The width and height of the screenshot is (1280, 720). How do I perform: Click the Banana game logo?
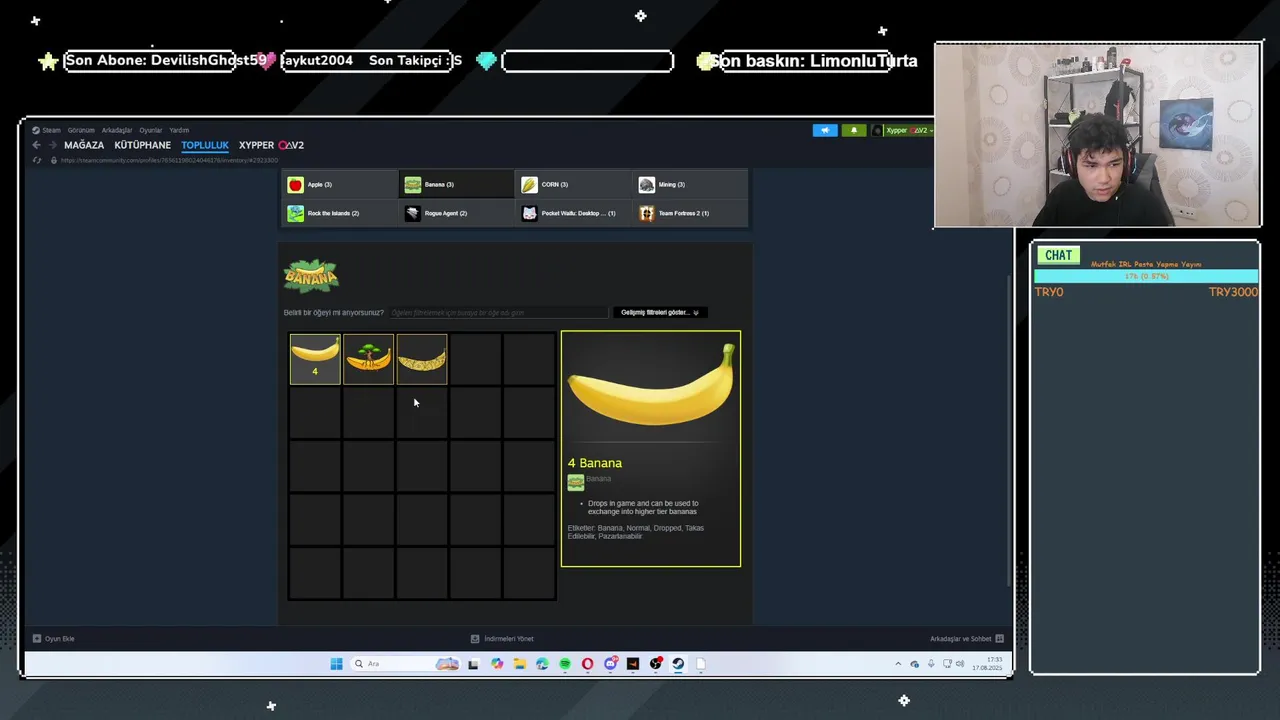coord(311,276)
